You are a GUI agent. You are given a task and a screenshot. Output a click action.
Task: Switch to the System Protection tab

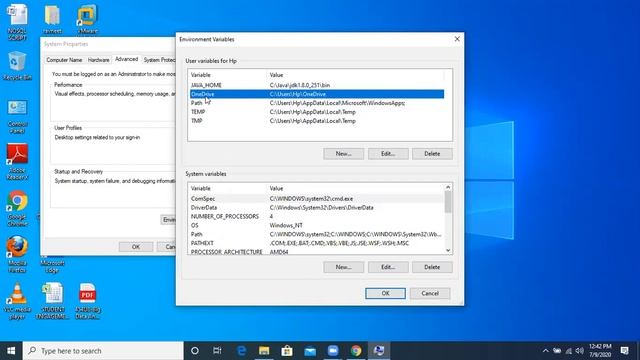coord(159,60)
